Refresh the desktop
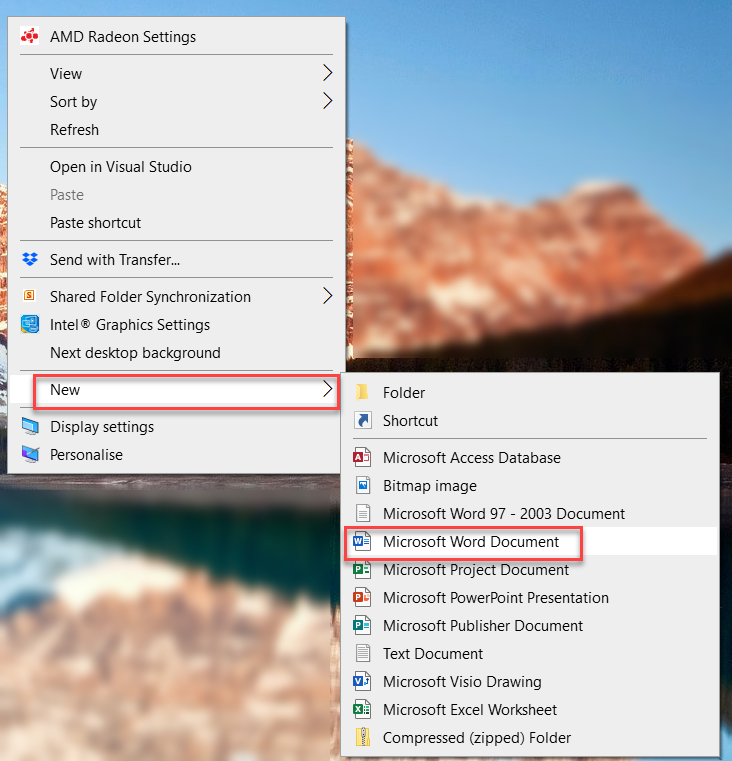This screenshot has height=761, width=732. (176, 130)
